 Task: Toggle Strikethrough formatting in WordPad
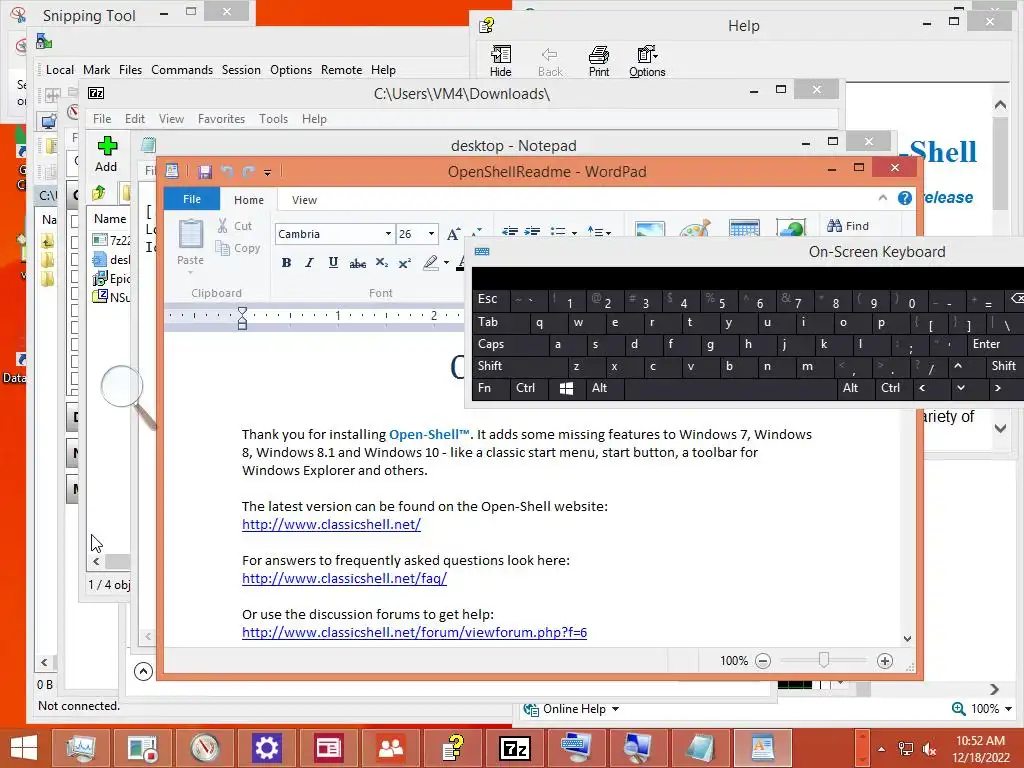[x=357, y=263]
